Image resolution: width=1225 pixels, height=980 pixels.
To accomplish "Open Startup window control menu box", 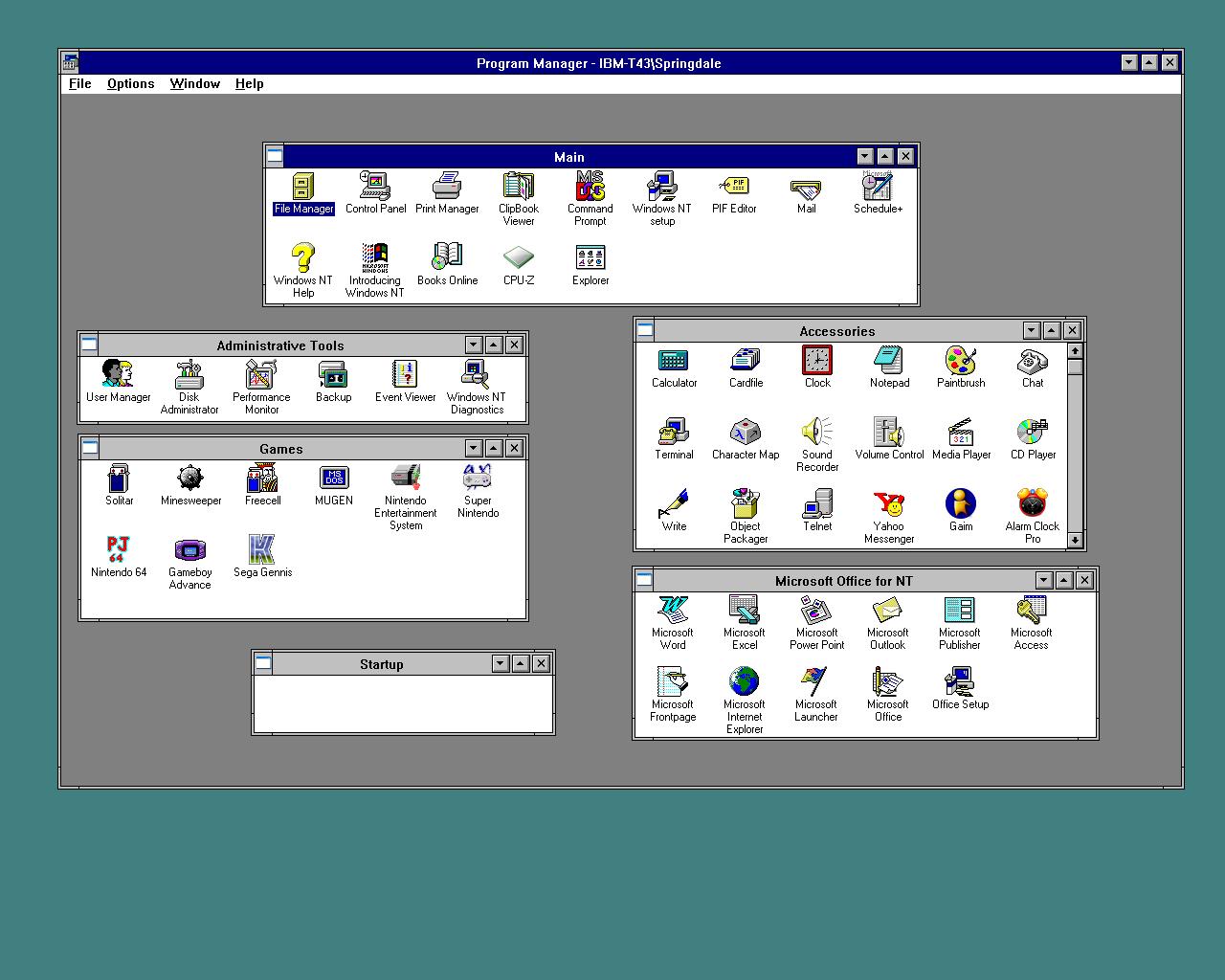I will point(264,663).
